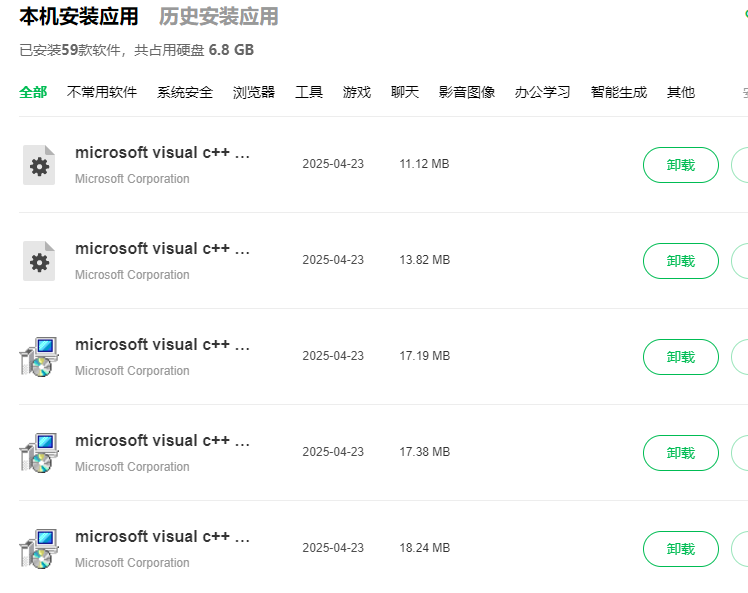This screenshot has width=748, height=593.
Task: Select the 智能生成 category
Action: coord(619,92)
